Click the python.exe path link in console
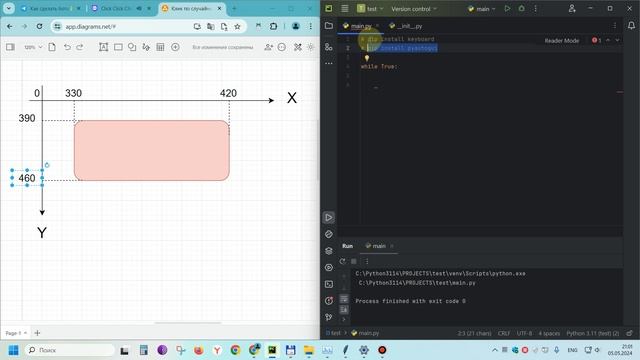Viewport: 640px width, 360px height. pos(440,273)
